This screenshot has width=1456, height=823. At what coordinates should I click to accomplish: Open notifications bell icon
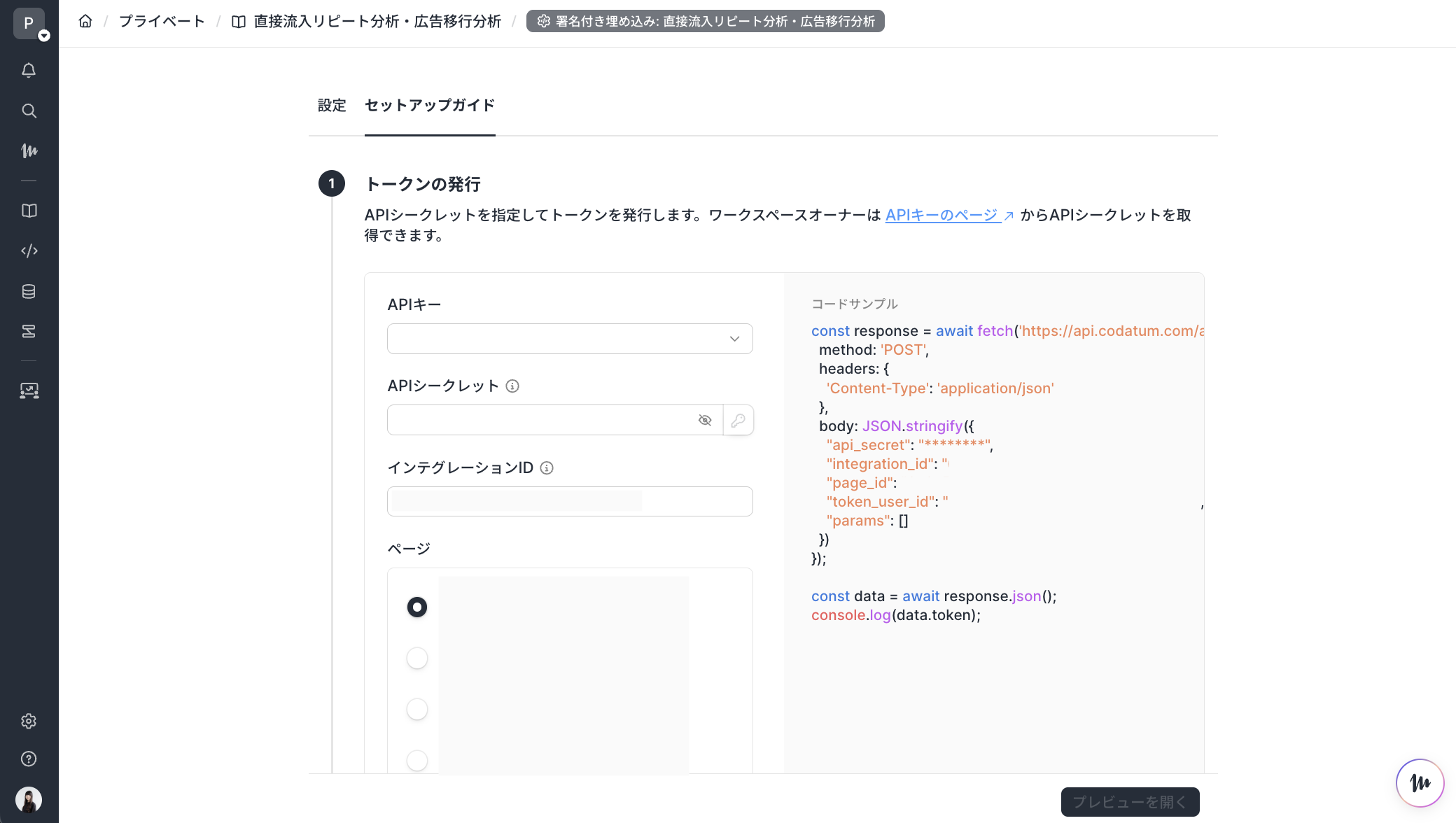29,70
